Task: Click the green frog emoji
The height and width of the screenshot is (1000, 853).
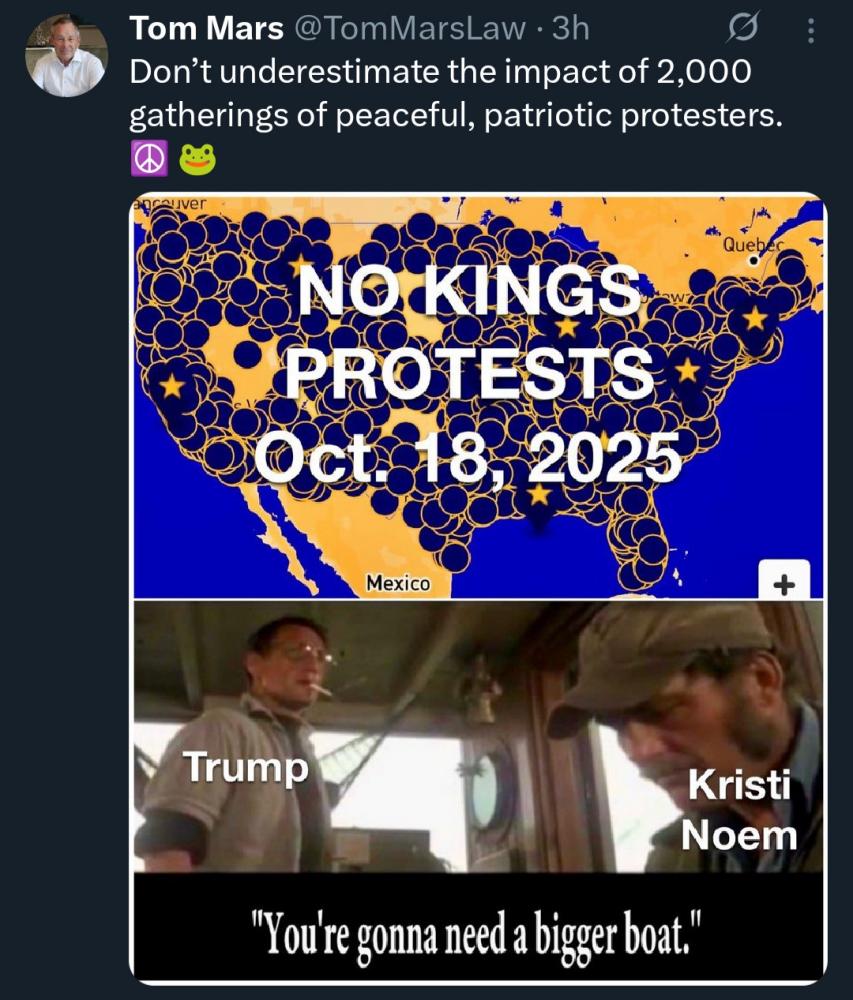Action: point(195,160)
